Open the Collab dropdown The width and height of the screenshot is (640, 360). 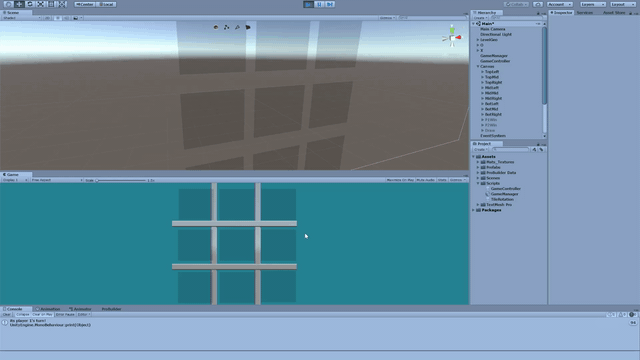tap(517, 4)
